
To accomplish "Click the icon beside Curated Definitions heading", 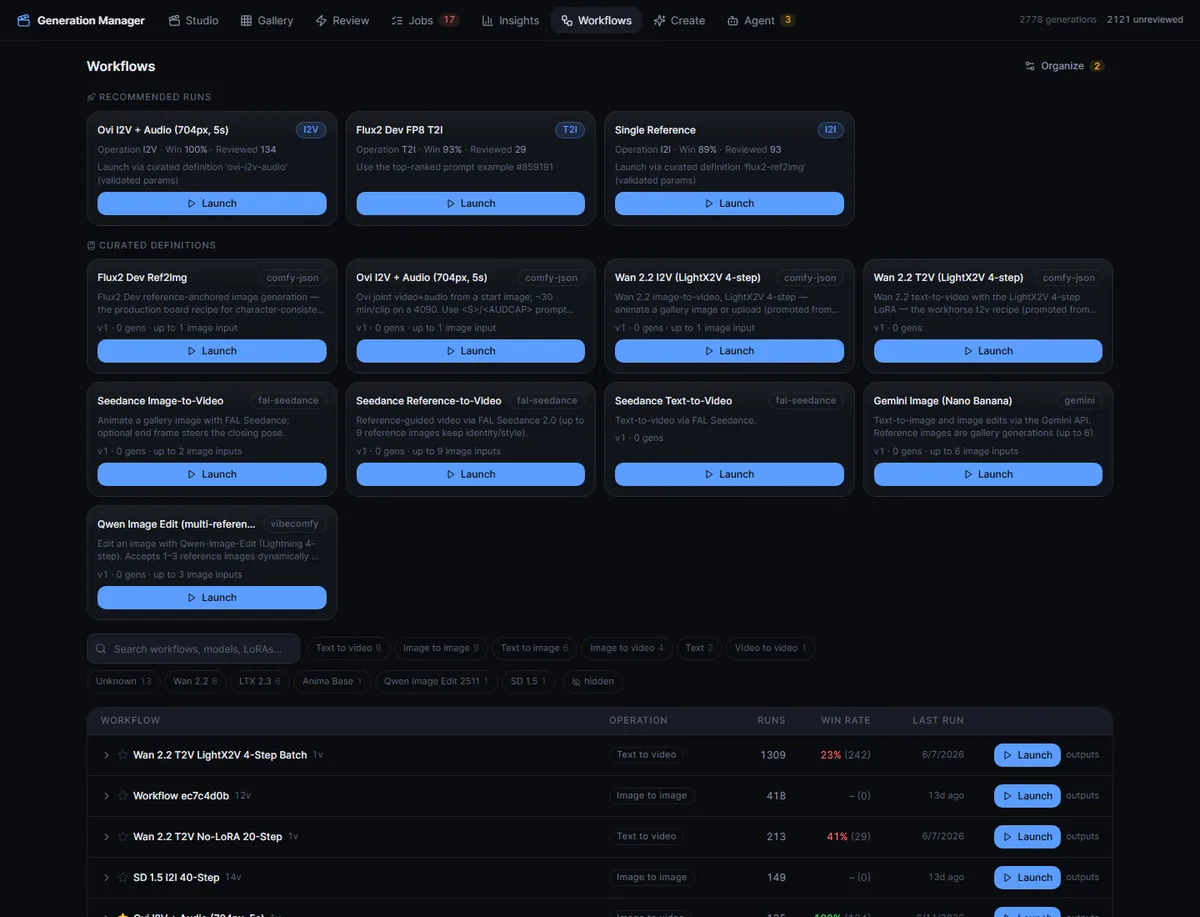I will pos(91,245).
